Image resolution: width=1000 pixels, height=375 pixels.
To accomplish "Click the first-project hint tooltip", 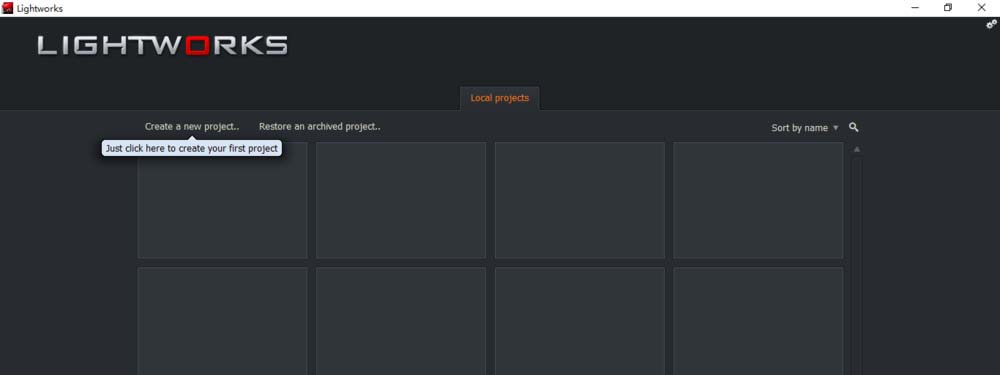I will coord(192,148).
